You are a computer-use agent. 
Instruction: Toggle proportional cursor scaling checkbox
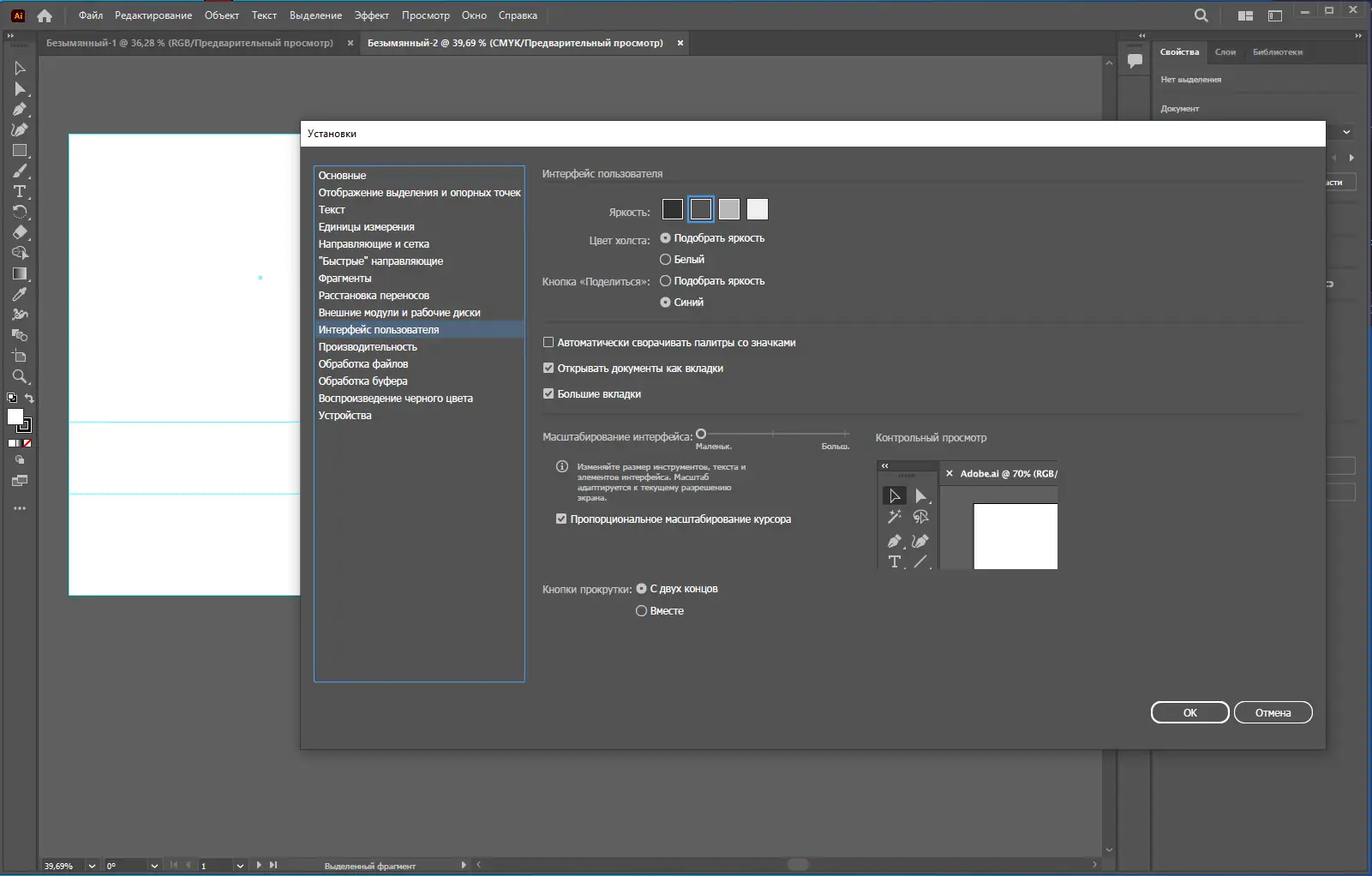[561, 519]
